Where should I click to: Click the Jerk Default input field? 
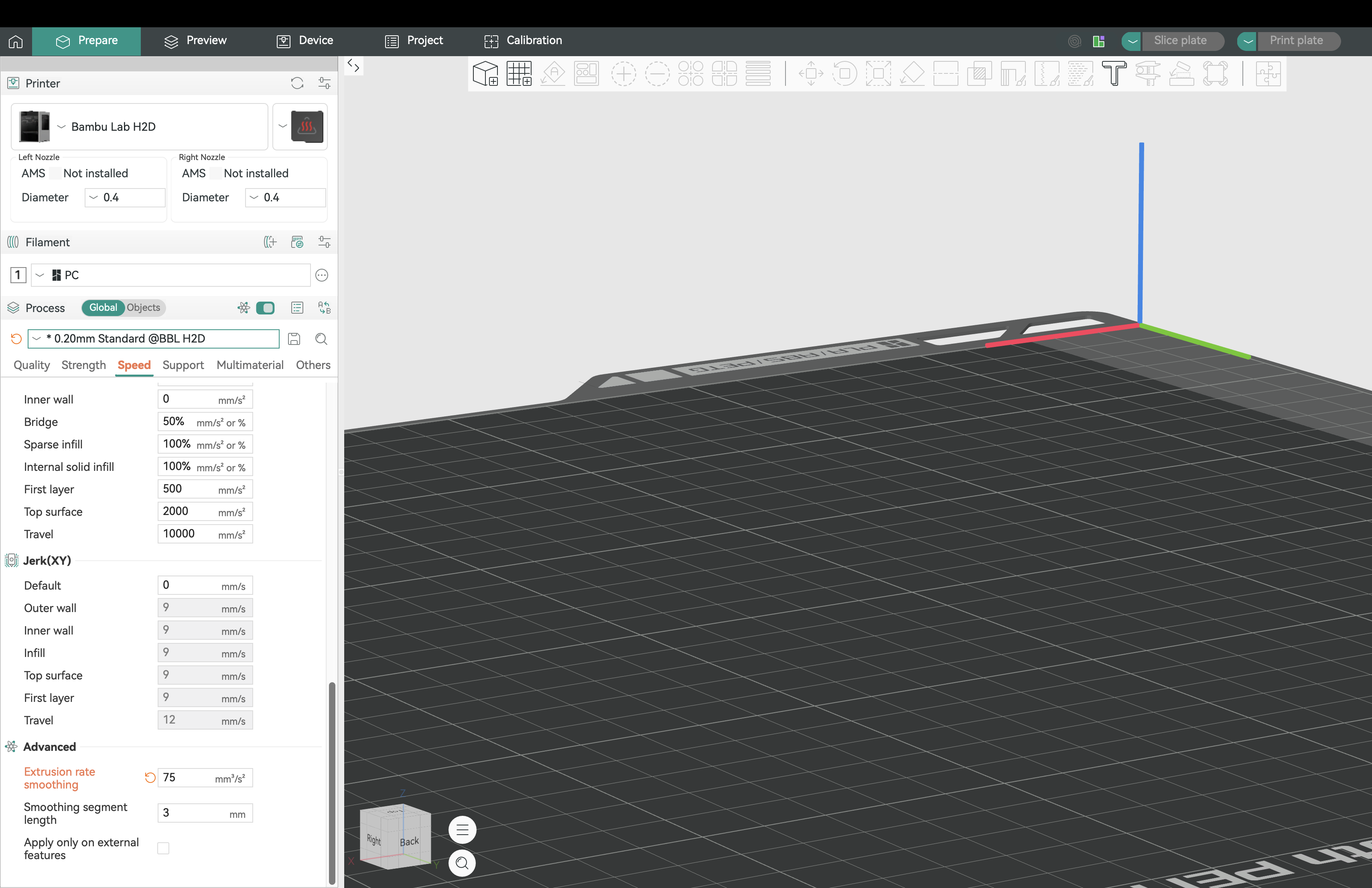205,586
